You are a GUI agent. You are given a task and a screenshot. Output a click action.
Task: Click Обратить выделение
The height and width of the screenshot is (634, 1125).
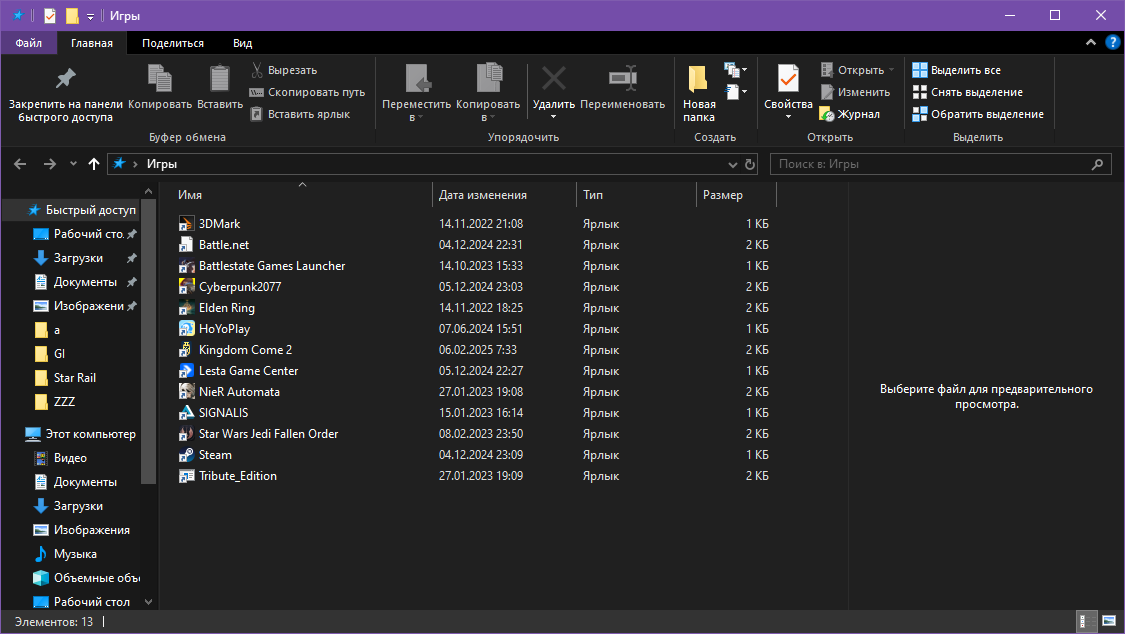978,114
